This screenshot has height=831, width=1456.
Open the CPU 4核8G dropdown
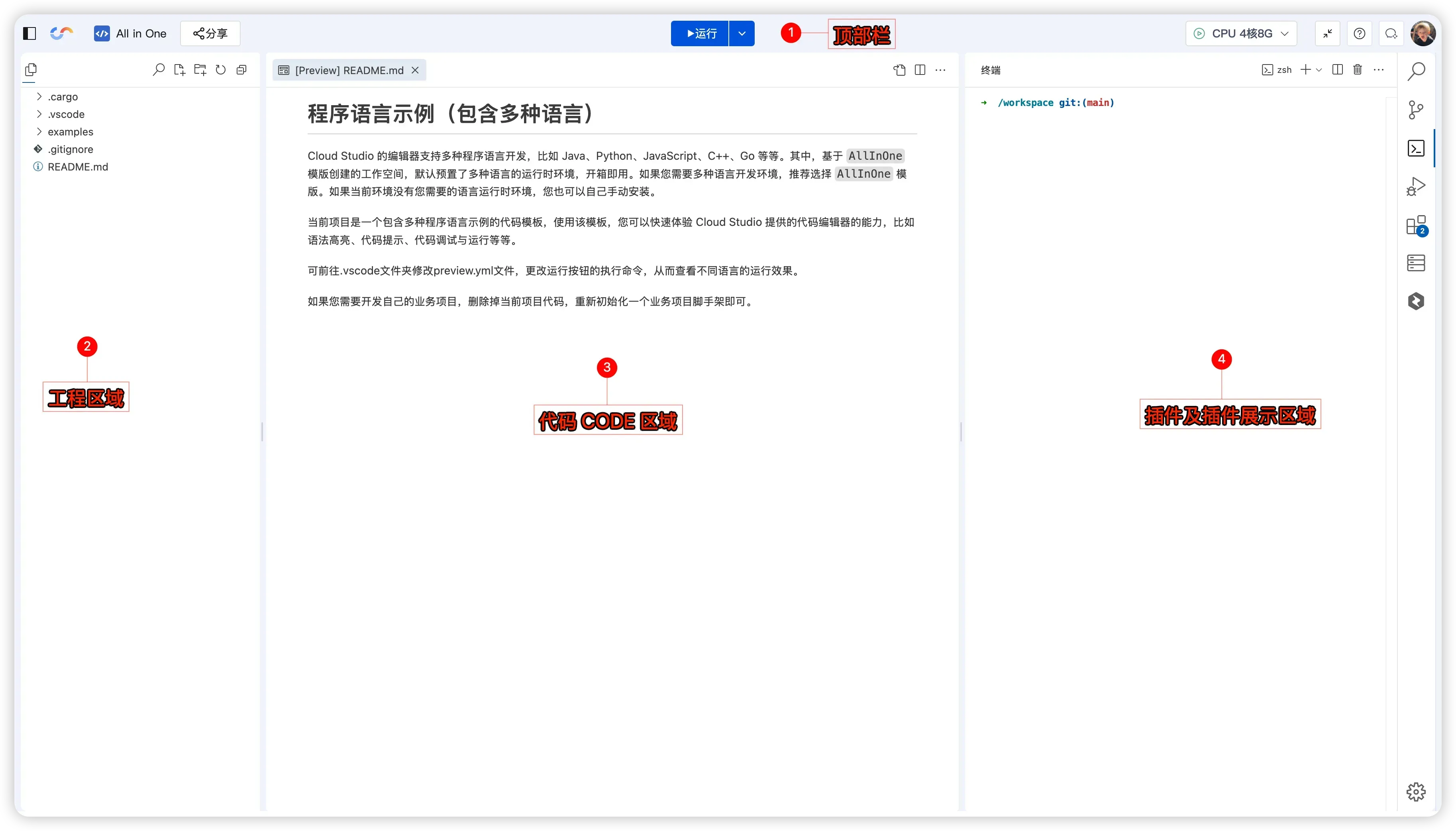(x=1241, y=33)
